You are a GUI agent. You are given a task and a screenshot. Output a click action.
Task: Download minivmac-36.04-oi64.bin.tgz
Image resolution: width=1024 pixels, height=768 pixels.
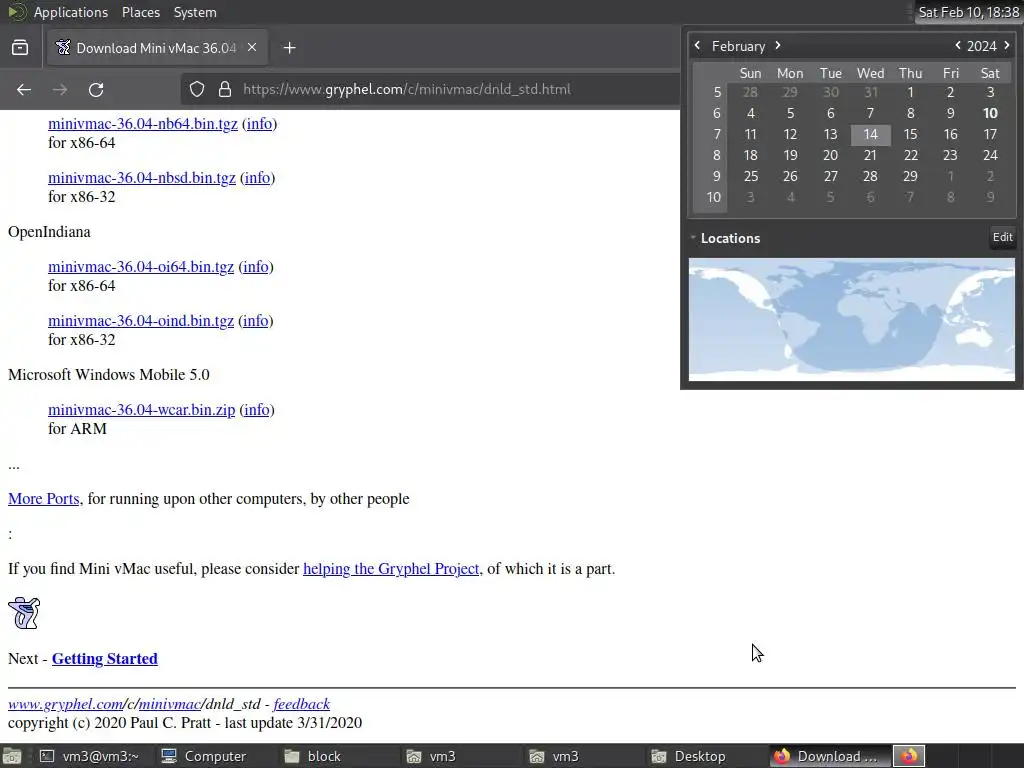pyautogui.click(x=141, y=266)
